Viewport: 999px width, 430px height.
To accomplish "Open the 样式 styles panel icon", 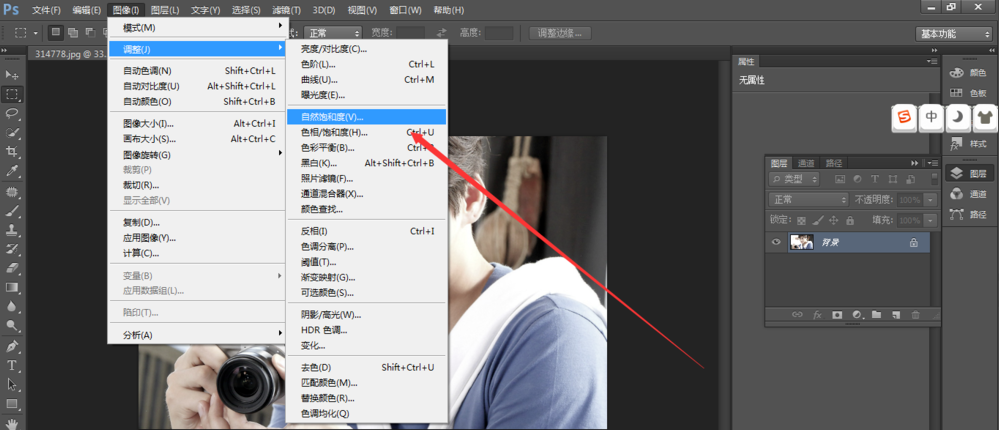I will click(956, 144).
